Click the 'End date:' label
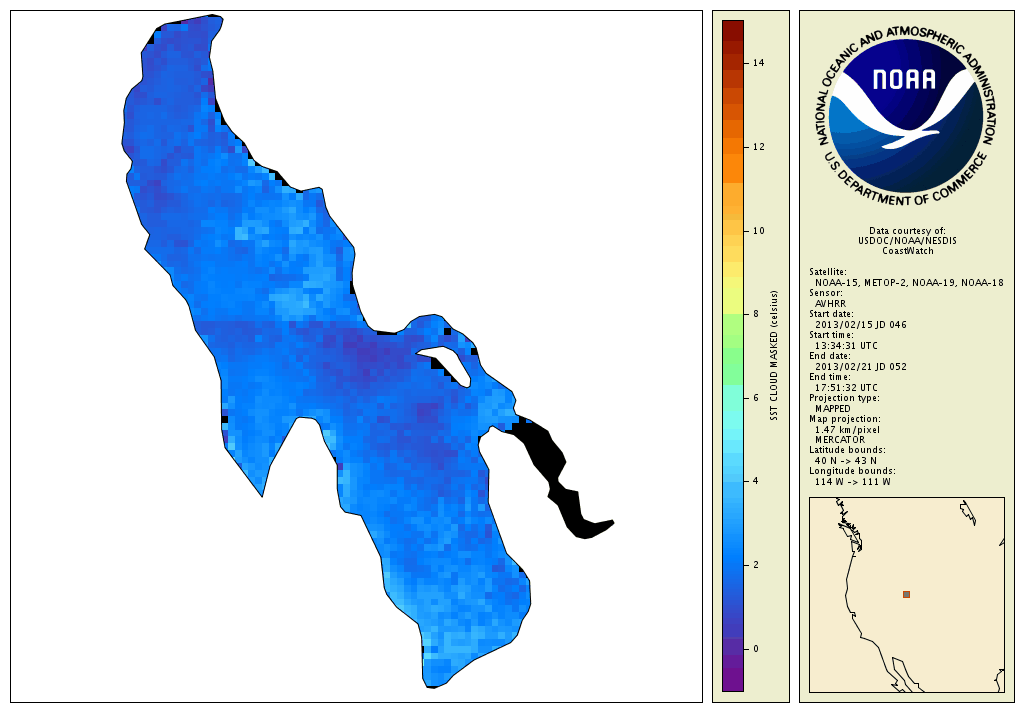The height and width of the screenshot is (712, 1024). point(829,356)
